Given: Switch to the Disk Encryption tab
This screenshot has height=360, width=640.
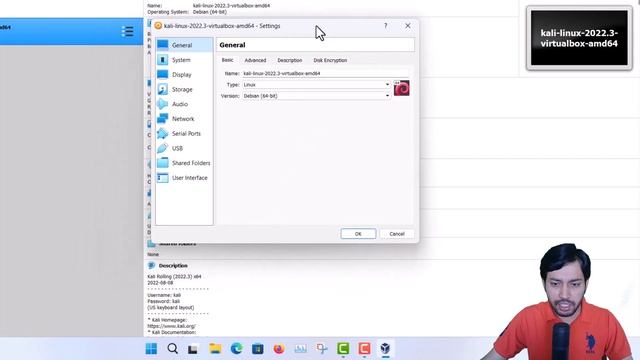Looking at the screenshot, I should tap(330, 60).
